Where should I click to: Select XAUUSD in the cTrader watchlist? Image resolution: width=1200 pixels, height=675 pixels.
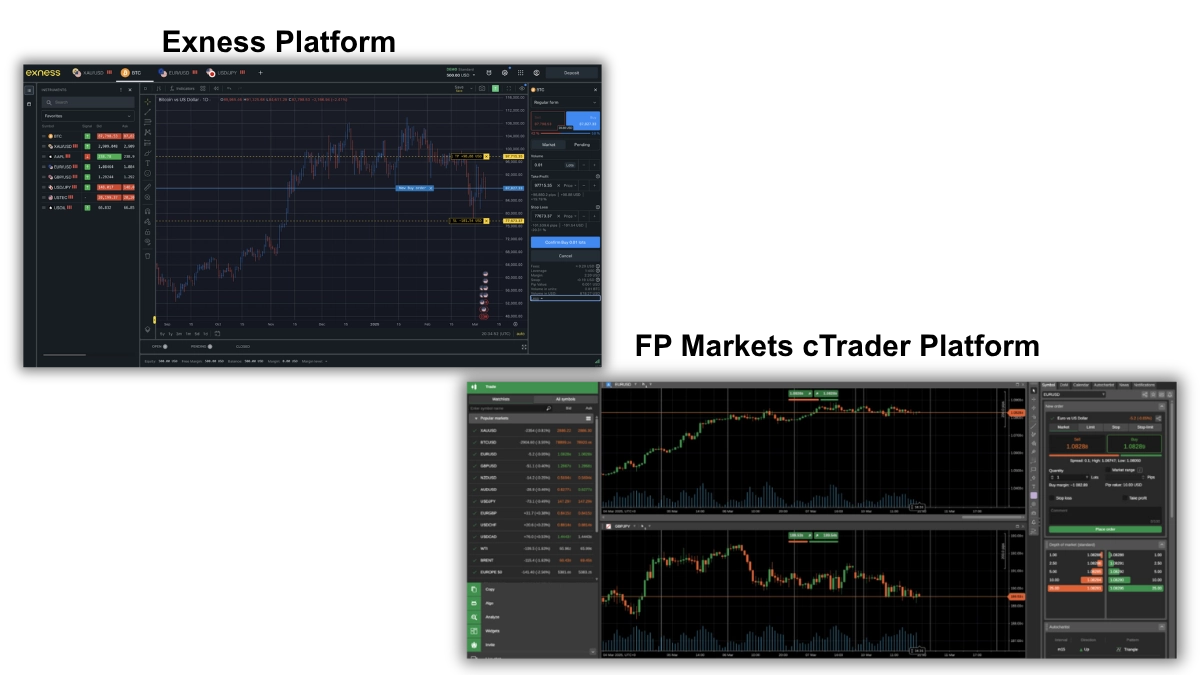[532, 431]
